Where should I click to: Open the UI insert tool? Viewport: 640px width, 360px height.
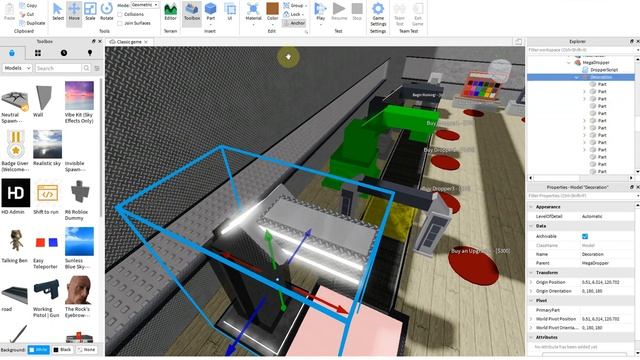click(230, 12)
